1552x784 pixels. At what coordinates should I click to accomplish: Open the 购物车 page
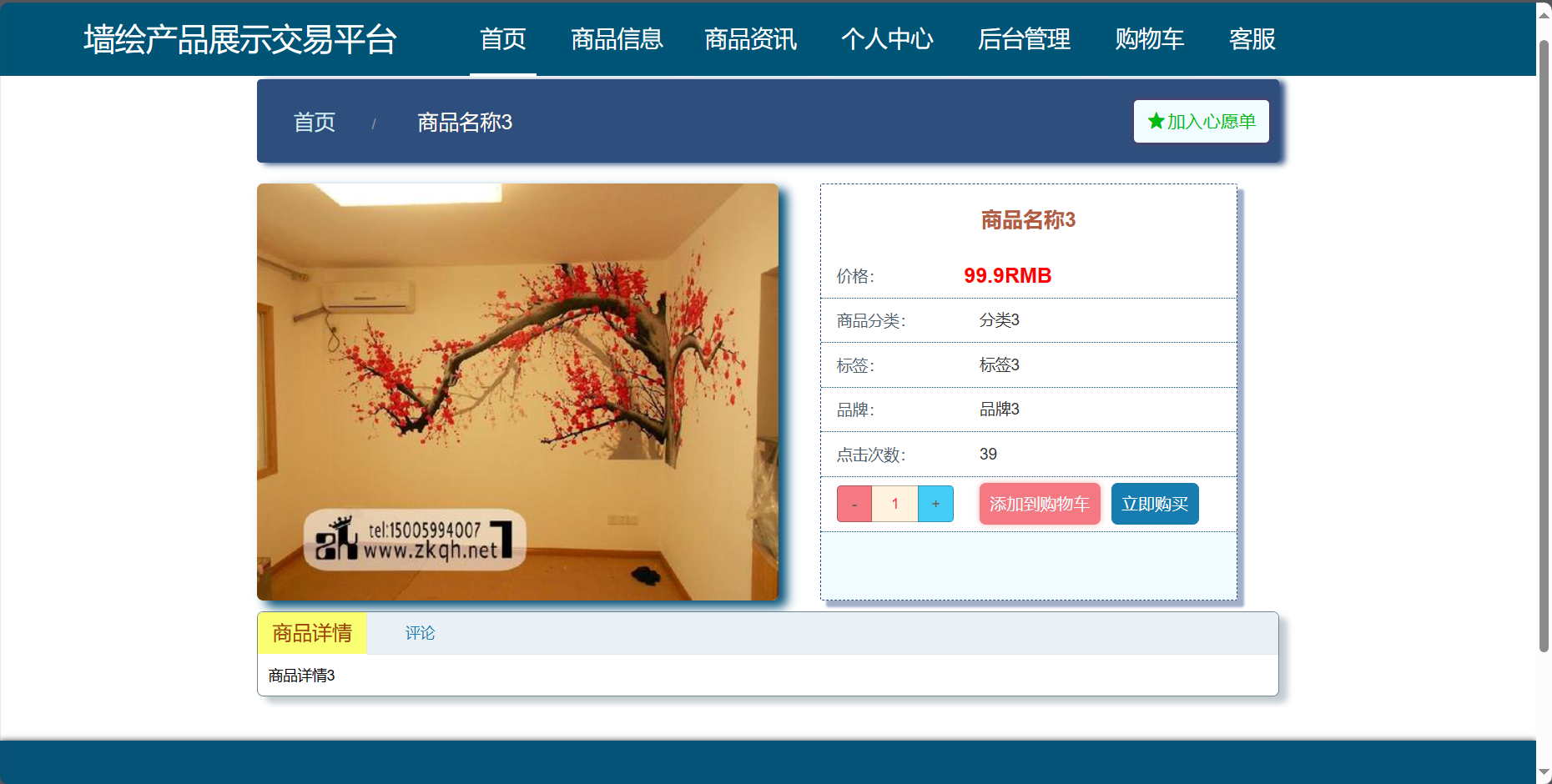click(1150, 39)
